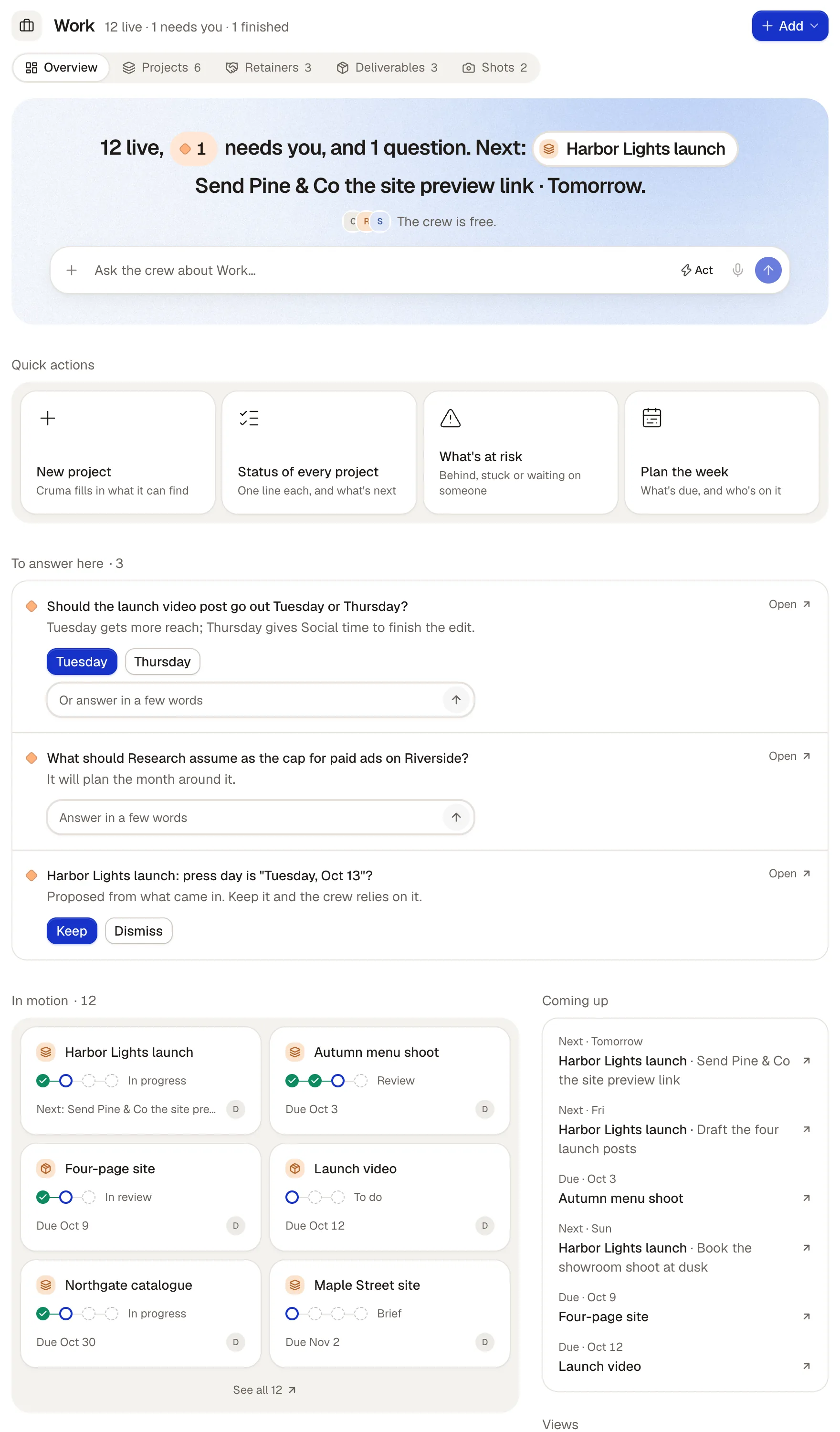Open the New project quick action

click(x=117, y=453)
